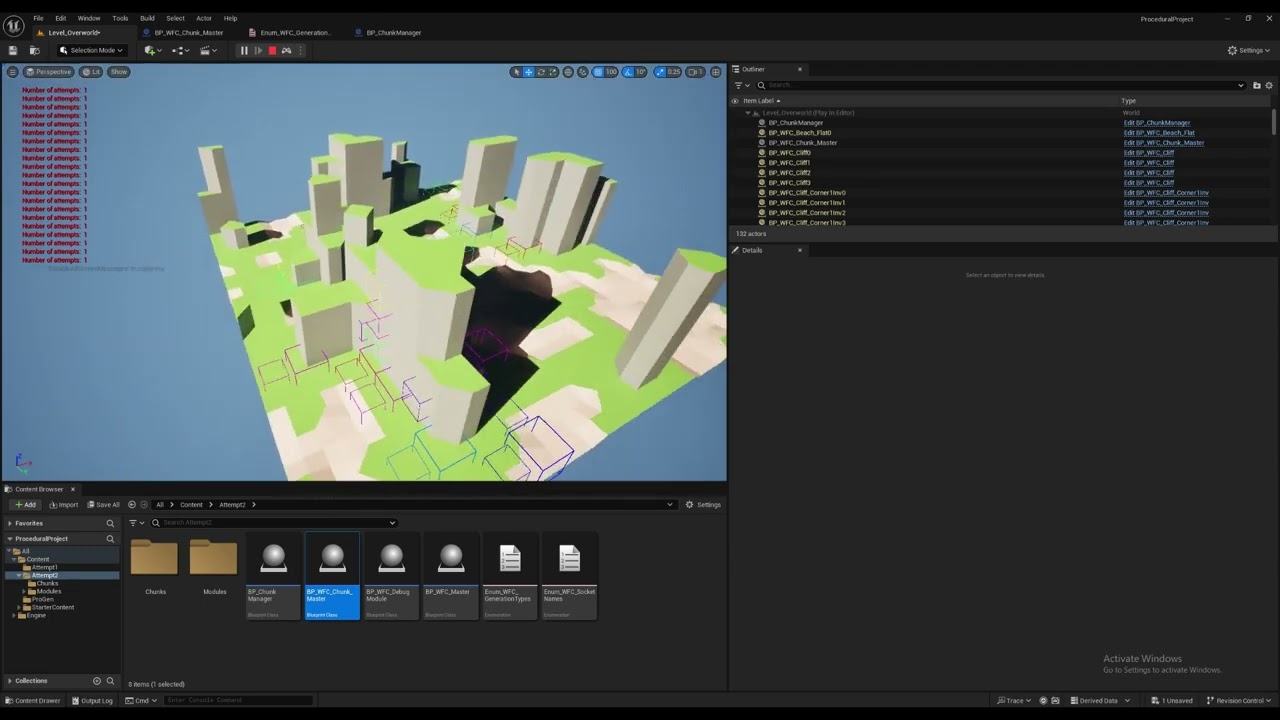Image resolution: width=1280 pixels, height=720 pixels.
Task: Open the viewport hamburger options menu
Action: point(12,72)
